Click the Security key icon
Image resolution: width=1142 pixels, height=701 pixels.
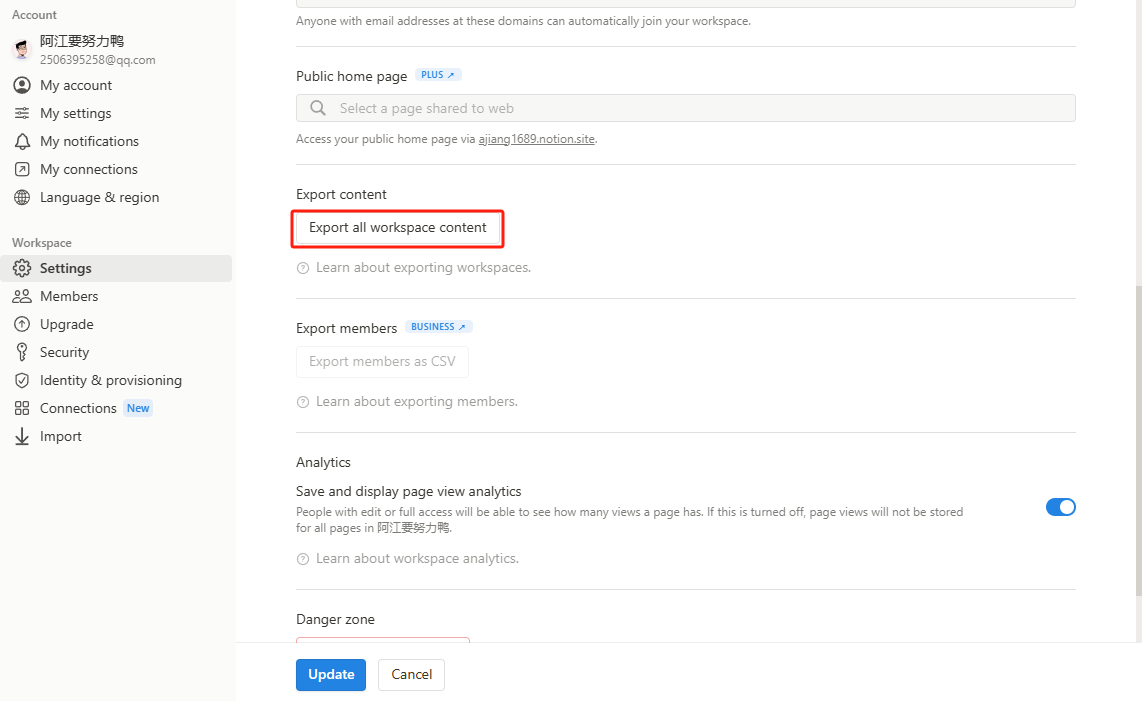(x=22, y=352)
